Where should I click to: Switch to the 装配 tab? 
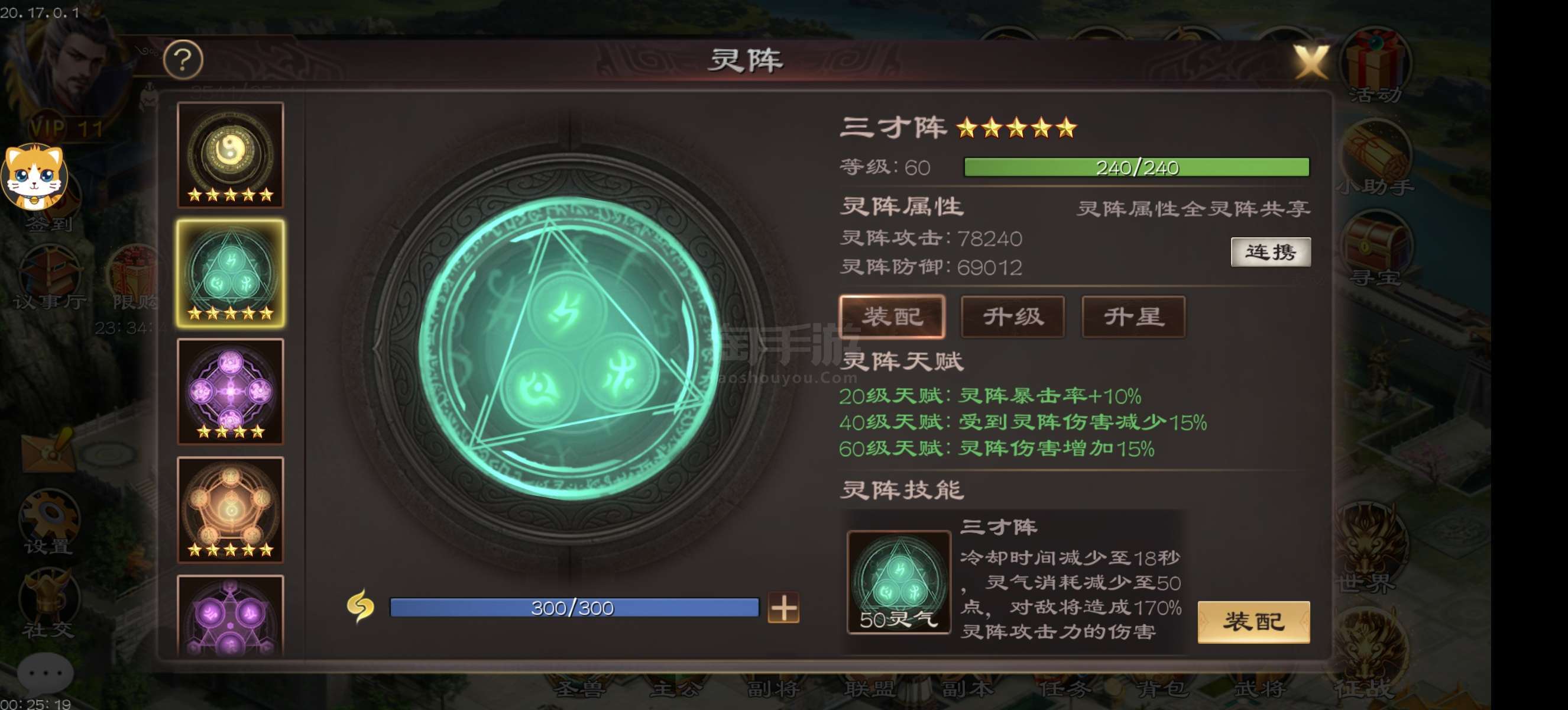point(892,317)
